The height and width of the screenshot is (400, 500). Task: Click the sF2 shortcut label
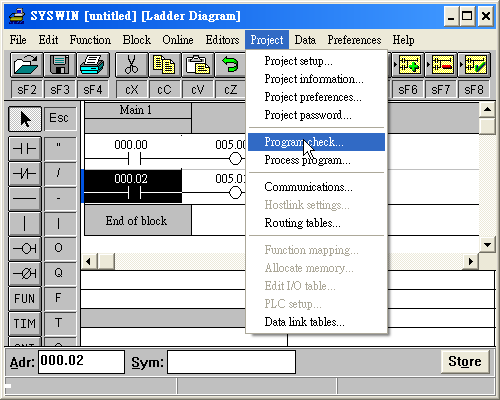[27, 90]
